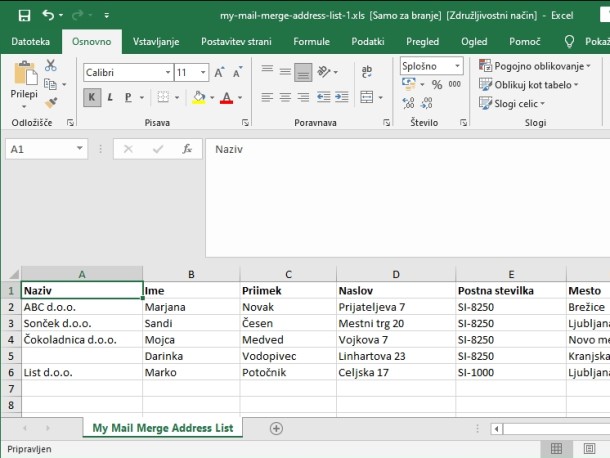Click the accounting currency format icon
The height and width of the screenshot is (458, 610).
(409, 84)
